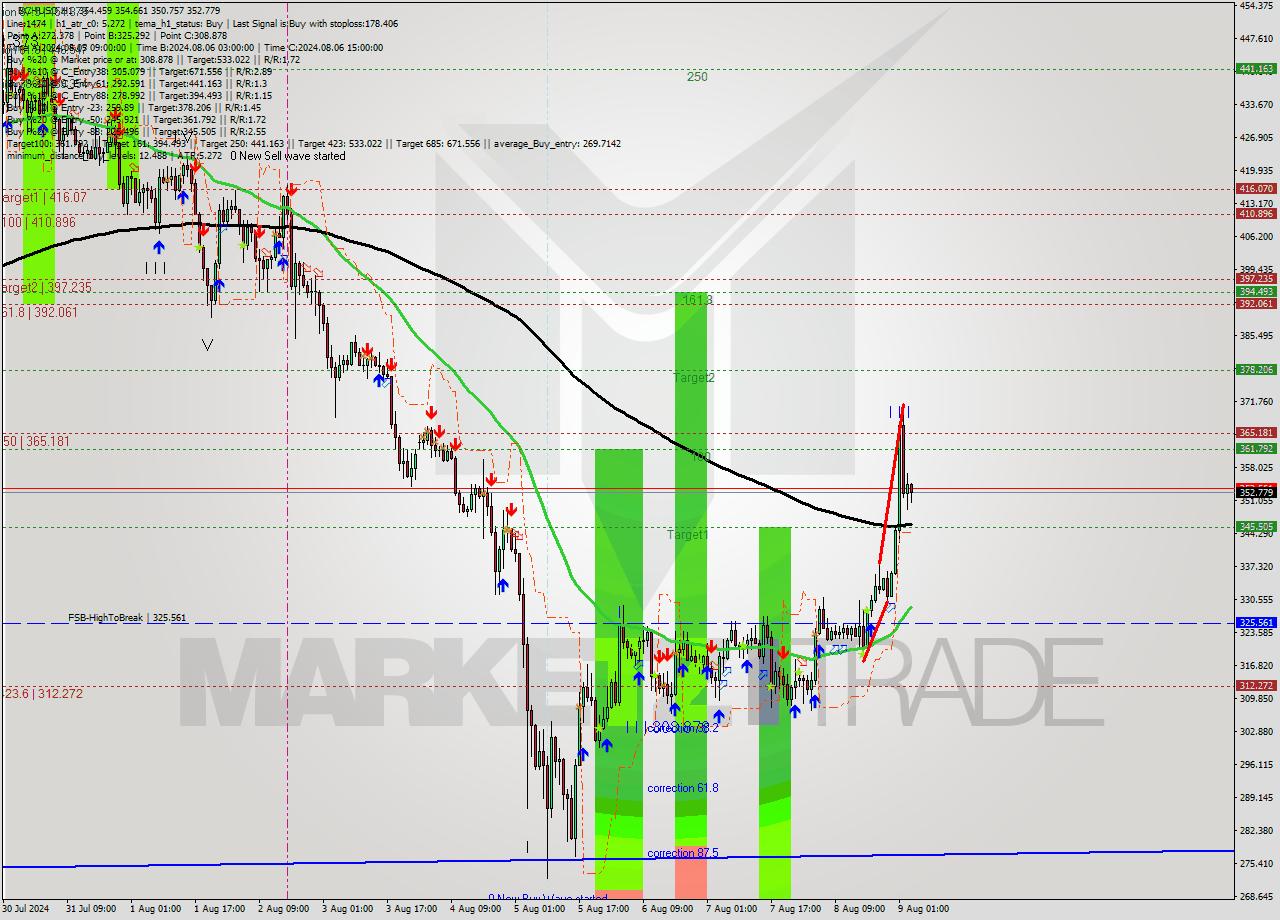Click the '0 New Sell wave started' text
The width and height of the screenshot is (1280, 920).
point(288,156)
